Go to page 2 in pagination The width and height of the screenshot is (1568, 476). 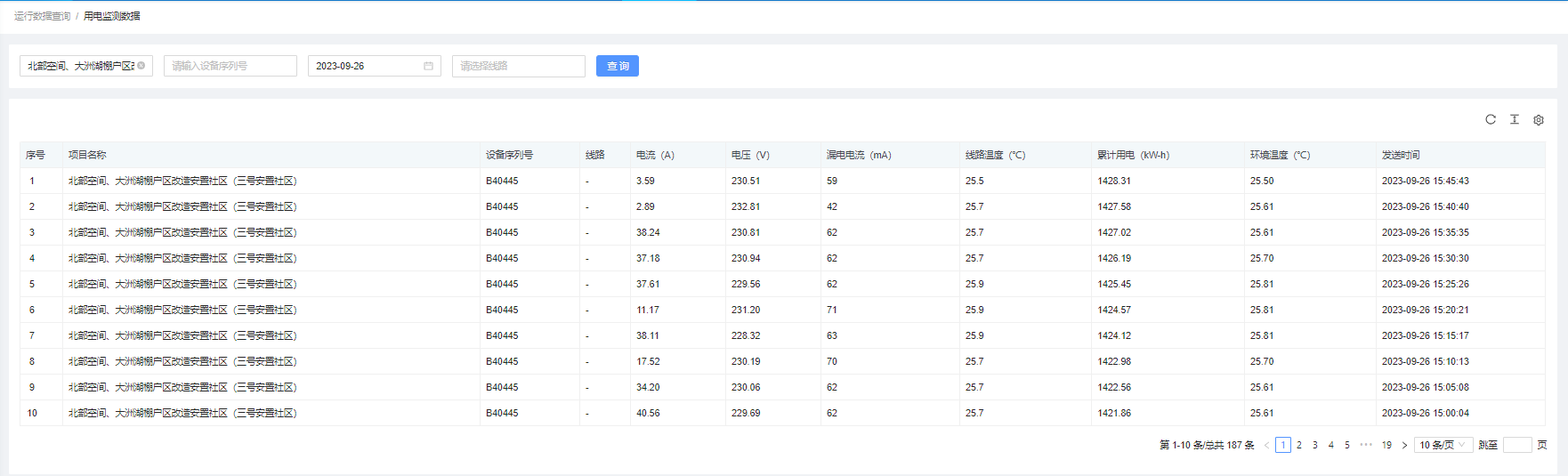[x=1299, y=445]
